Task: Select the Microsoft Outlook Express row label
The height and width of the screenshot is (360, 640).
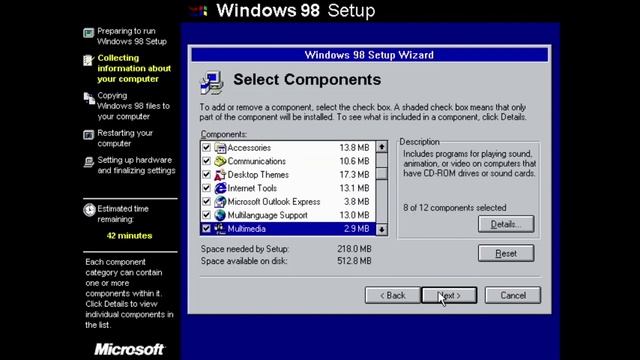Action: coord(273,202)
